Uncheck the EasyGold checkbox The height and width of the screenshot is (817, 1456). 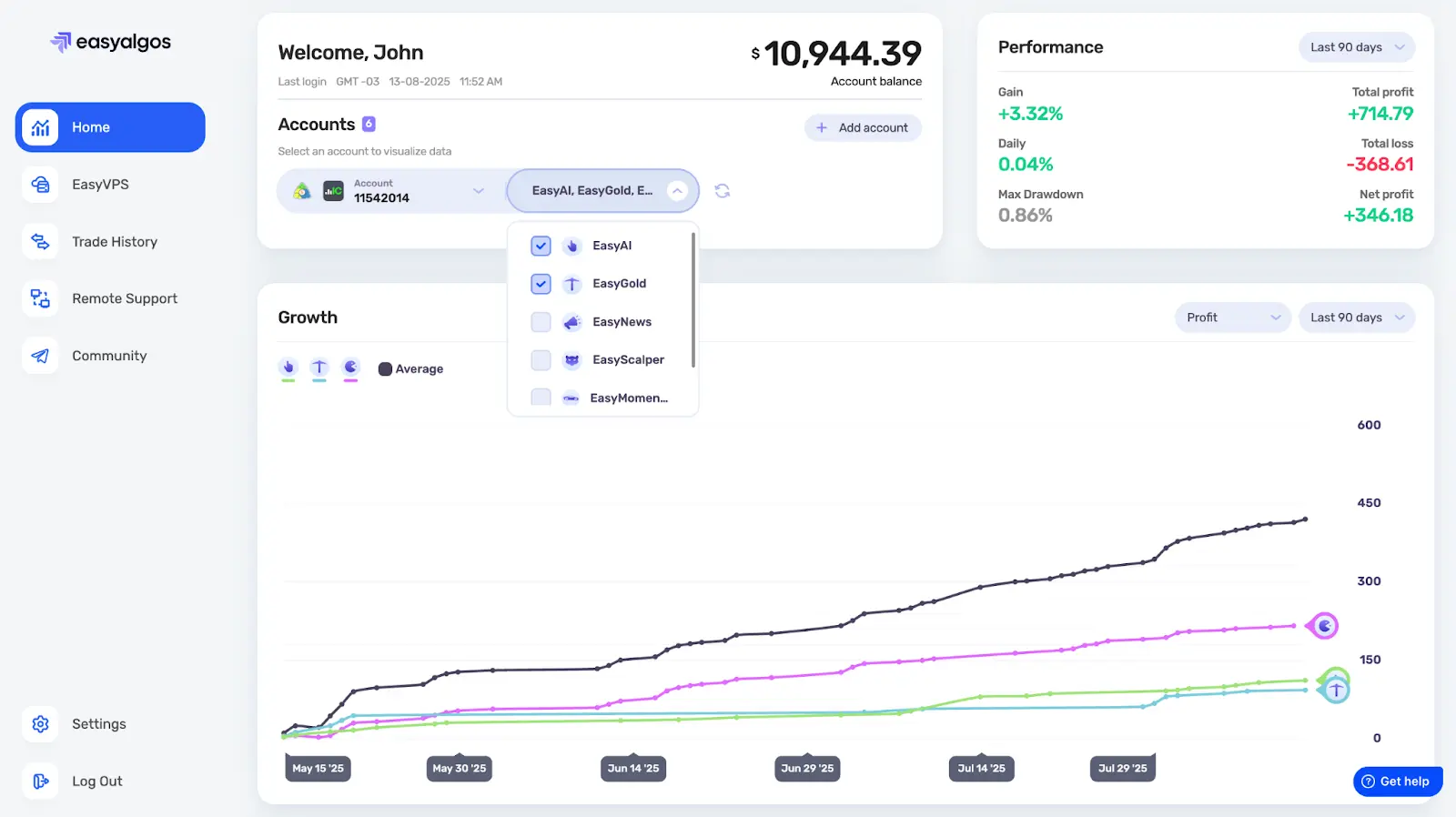point(541,284)
